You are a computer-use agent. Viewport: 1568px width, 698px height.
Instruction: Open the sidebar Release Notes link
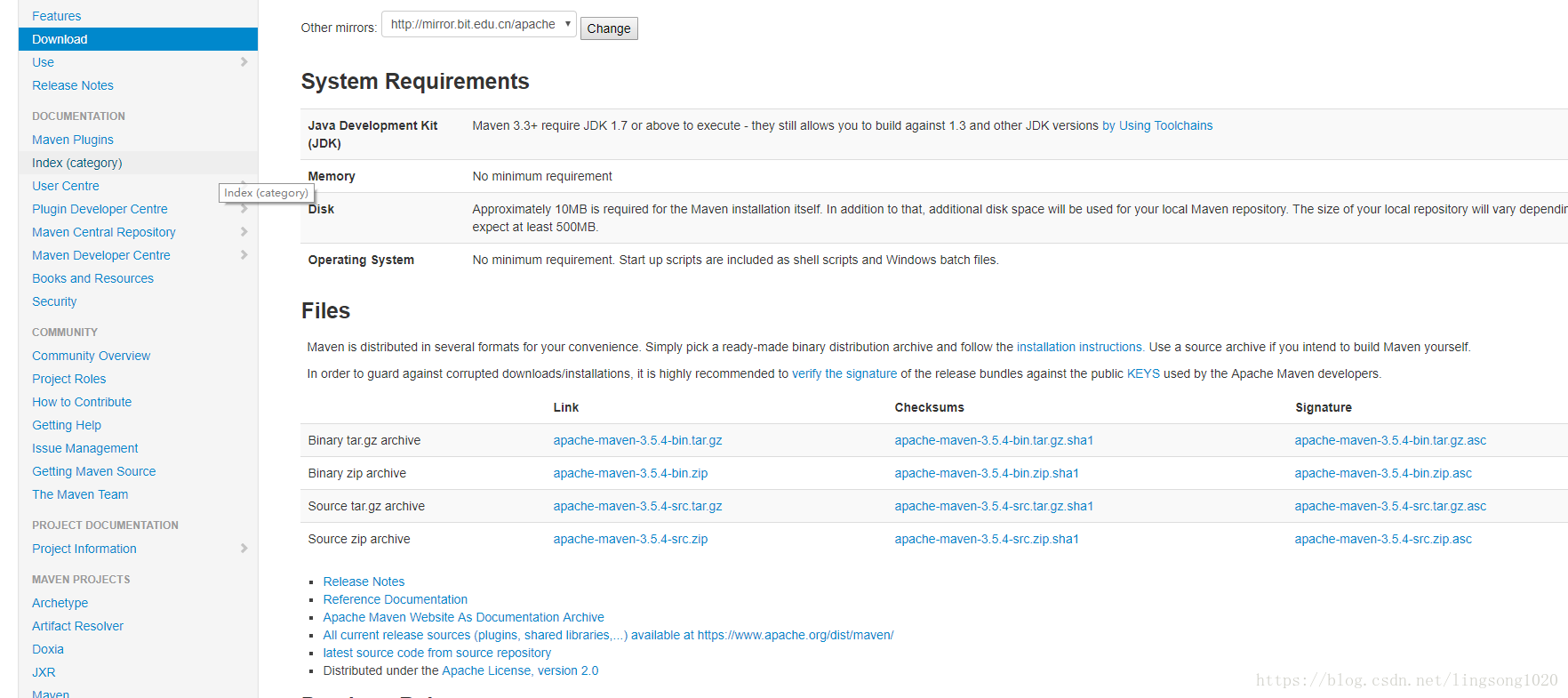pyautogui.click(x=73, y=85)
